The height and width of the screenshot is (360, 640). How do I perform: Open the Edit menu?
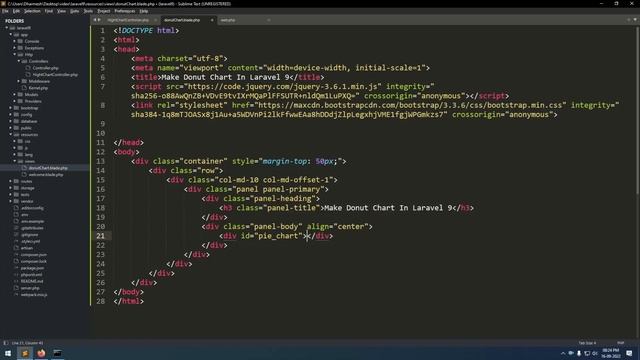tap(16, 11)
